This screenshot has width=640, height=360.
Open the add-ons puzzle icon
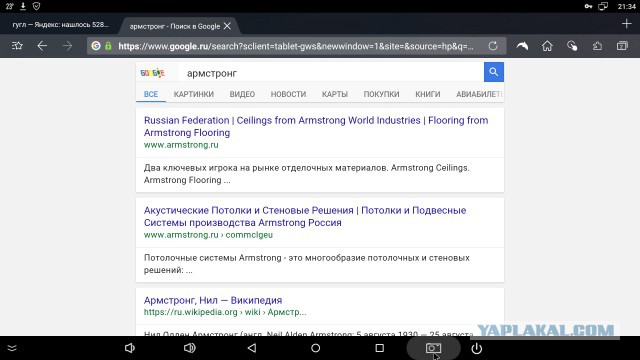(x=597, y=46)
